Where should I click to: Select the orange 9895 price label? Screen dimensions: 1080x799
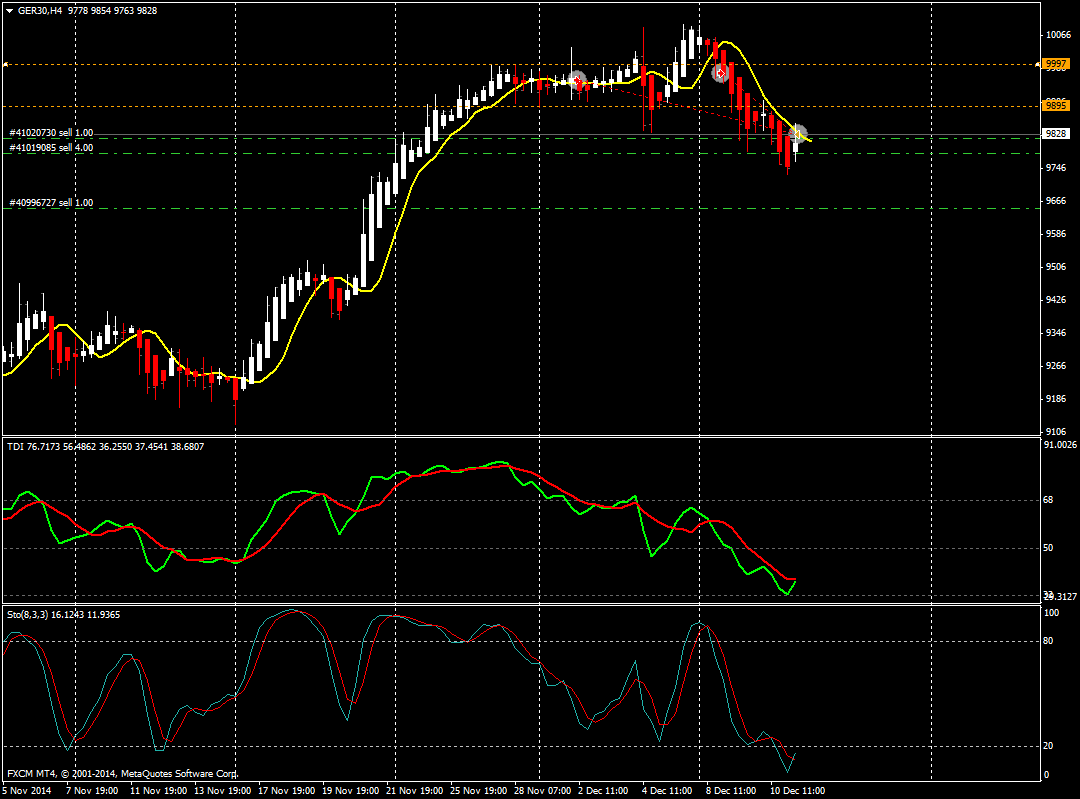tap(1055, 105)
